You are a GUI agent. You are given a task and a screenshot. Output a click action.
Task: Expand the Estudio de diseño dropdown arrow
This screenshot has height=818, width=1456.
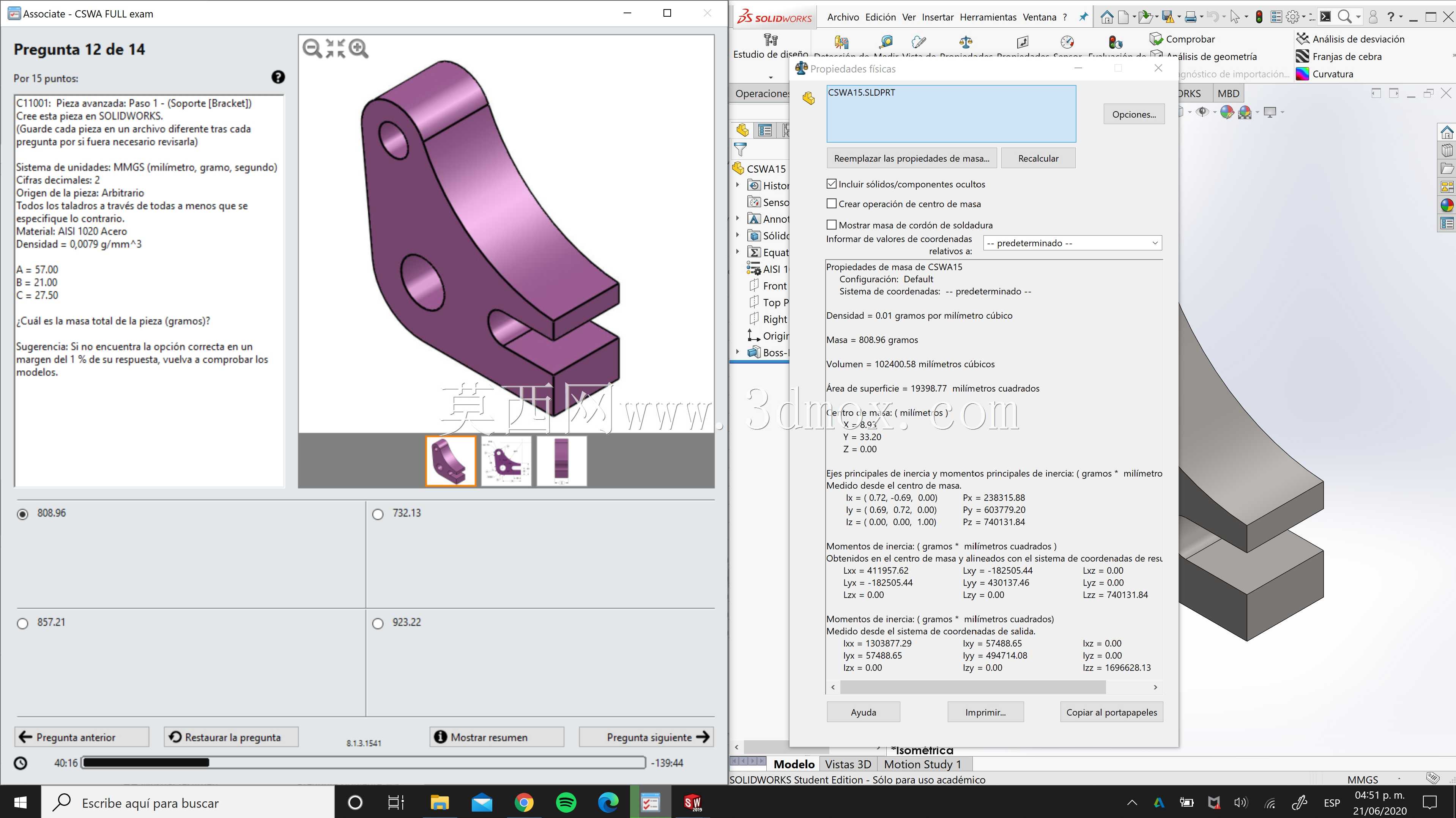click(771, 77)
